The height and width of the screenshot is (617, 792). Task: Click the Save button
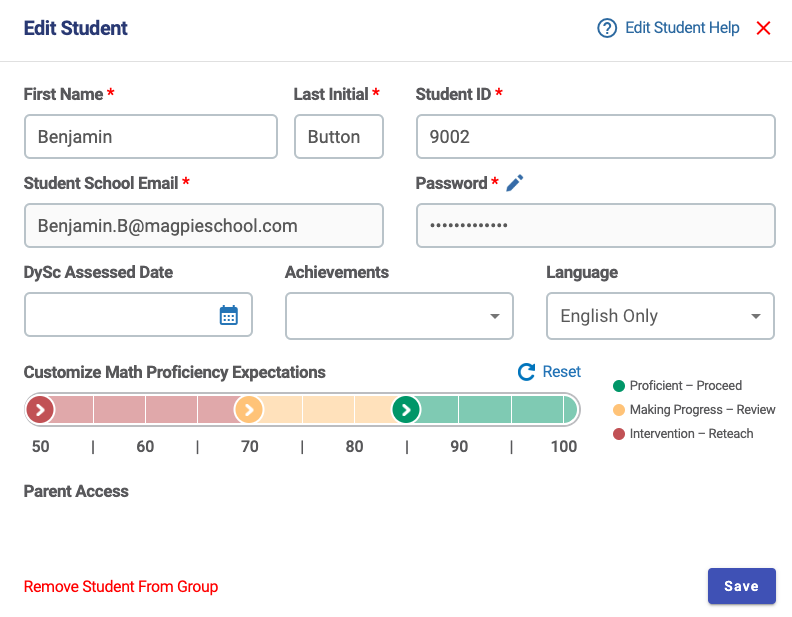click(x=741, y=586)
